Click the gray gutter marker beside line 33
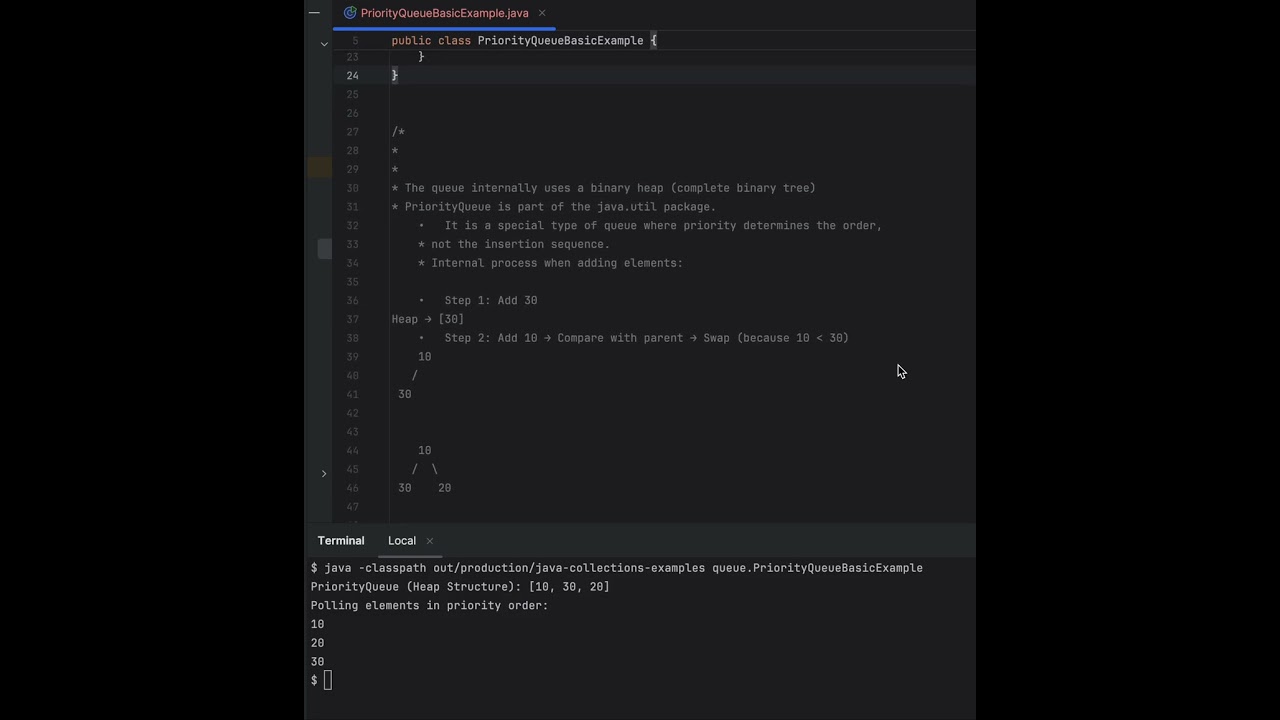 pos(324,249)
